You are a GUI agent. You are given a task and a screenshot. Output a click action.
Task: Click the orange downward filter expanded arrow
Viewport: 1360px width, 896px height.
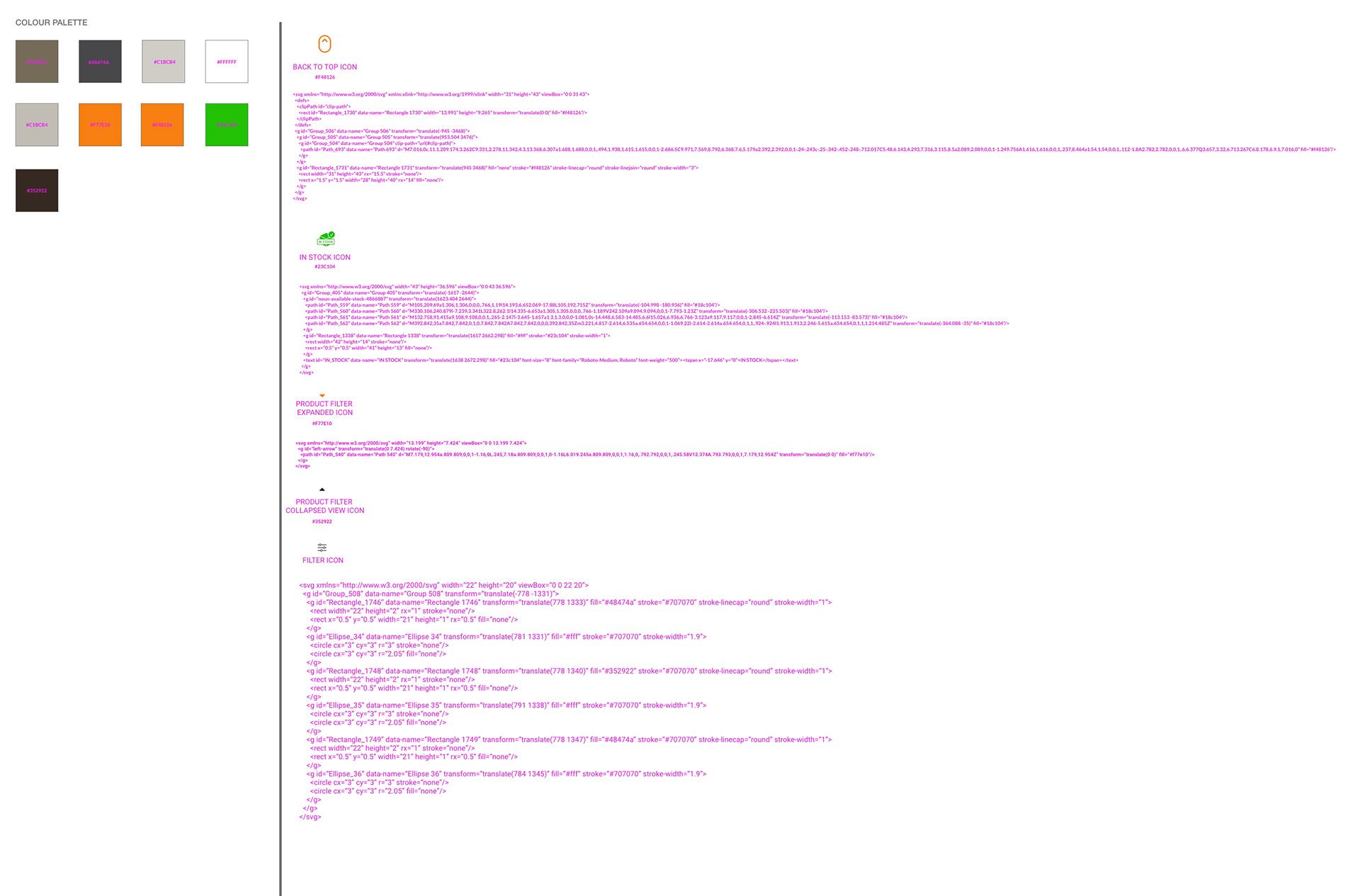322,396
